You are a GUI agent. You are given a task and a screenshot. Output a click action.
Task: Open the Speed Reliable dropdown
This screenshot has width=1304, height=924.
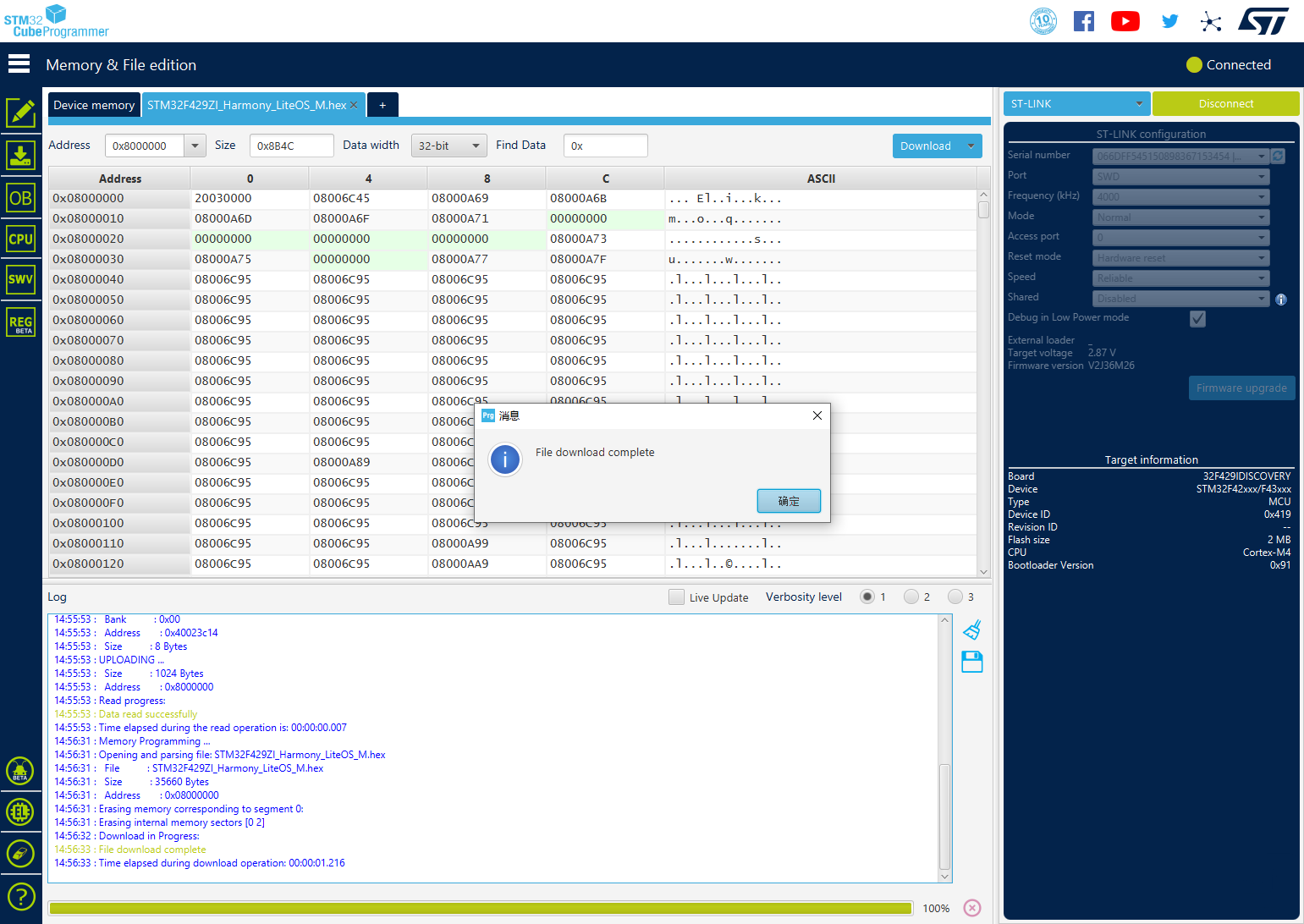click(x=1180, y=278)
